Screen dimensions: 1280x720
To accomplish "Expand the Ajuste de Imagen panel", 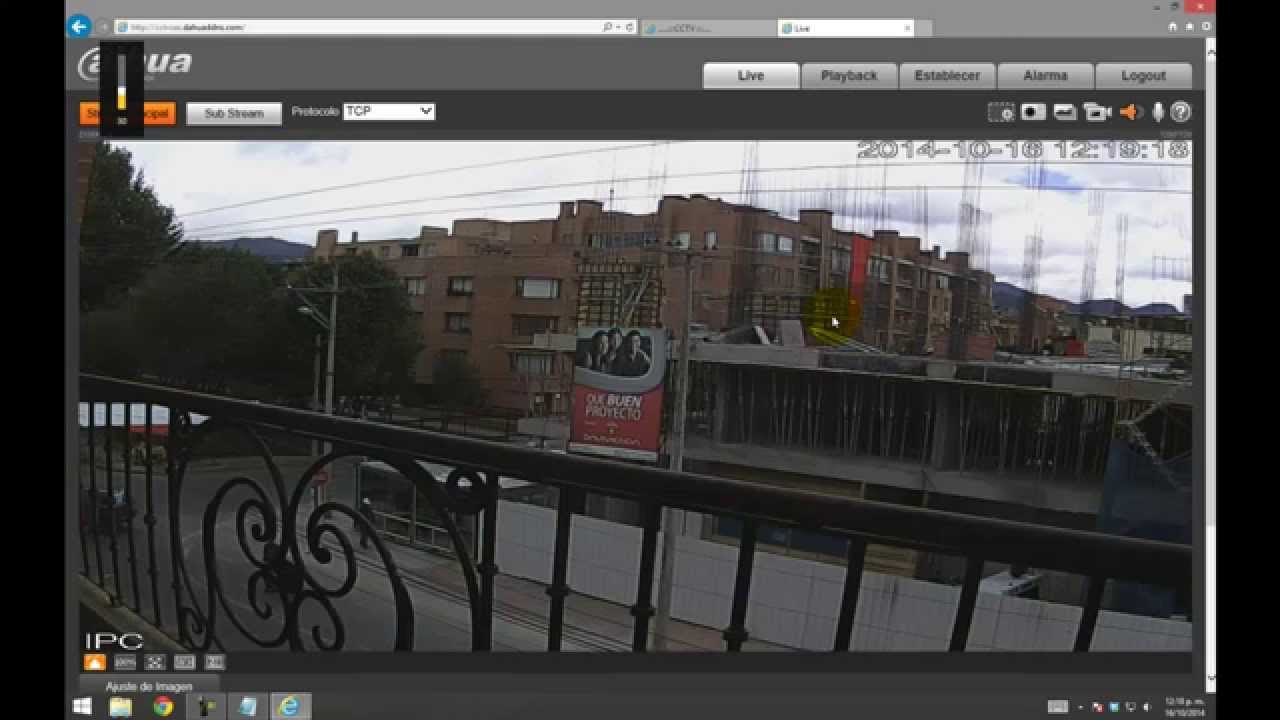I will (x=149, y=686).
